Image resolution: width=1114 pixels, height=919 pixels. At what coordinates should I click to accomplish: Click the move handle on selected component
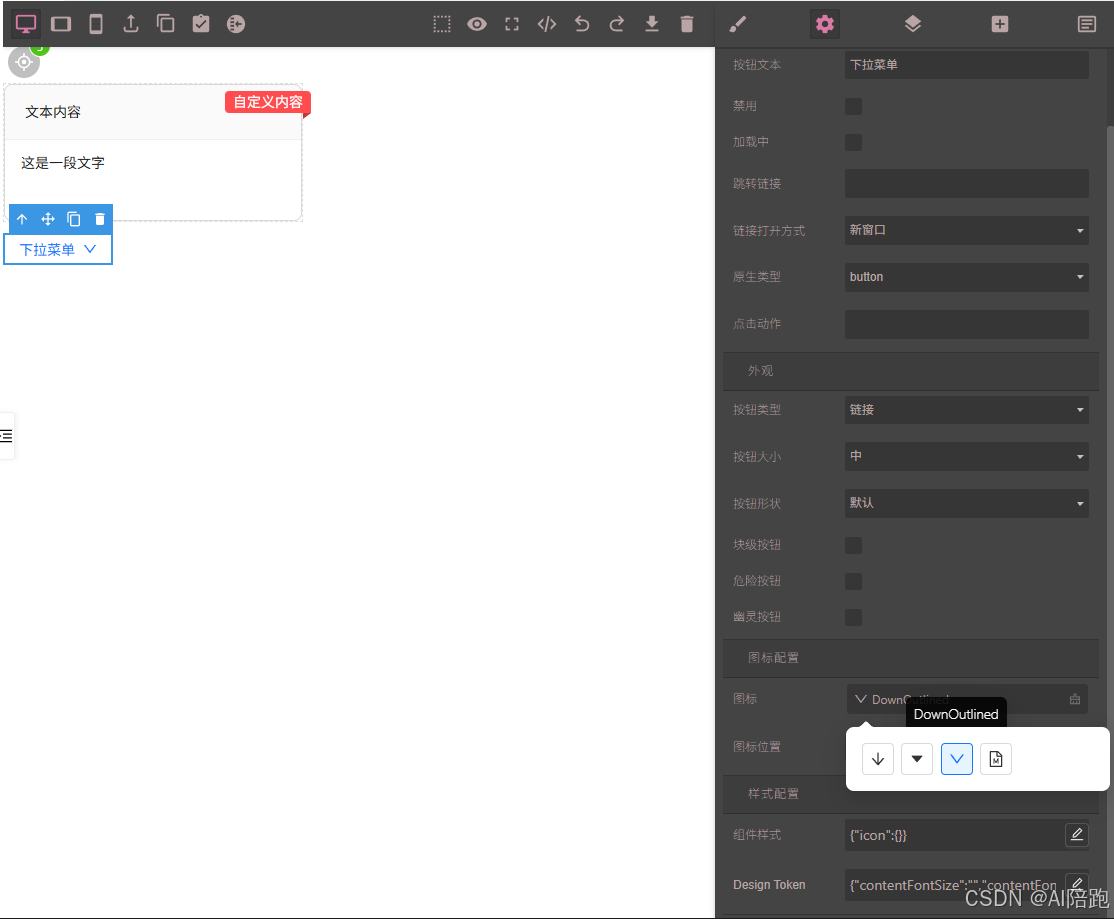click(48, 219)
